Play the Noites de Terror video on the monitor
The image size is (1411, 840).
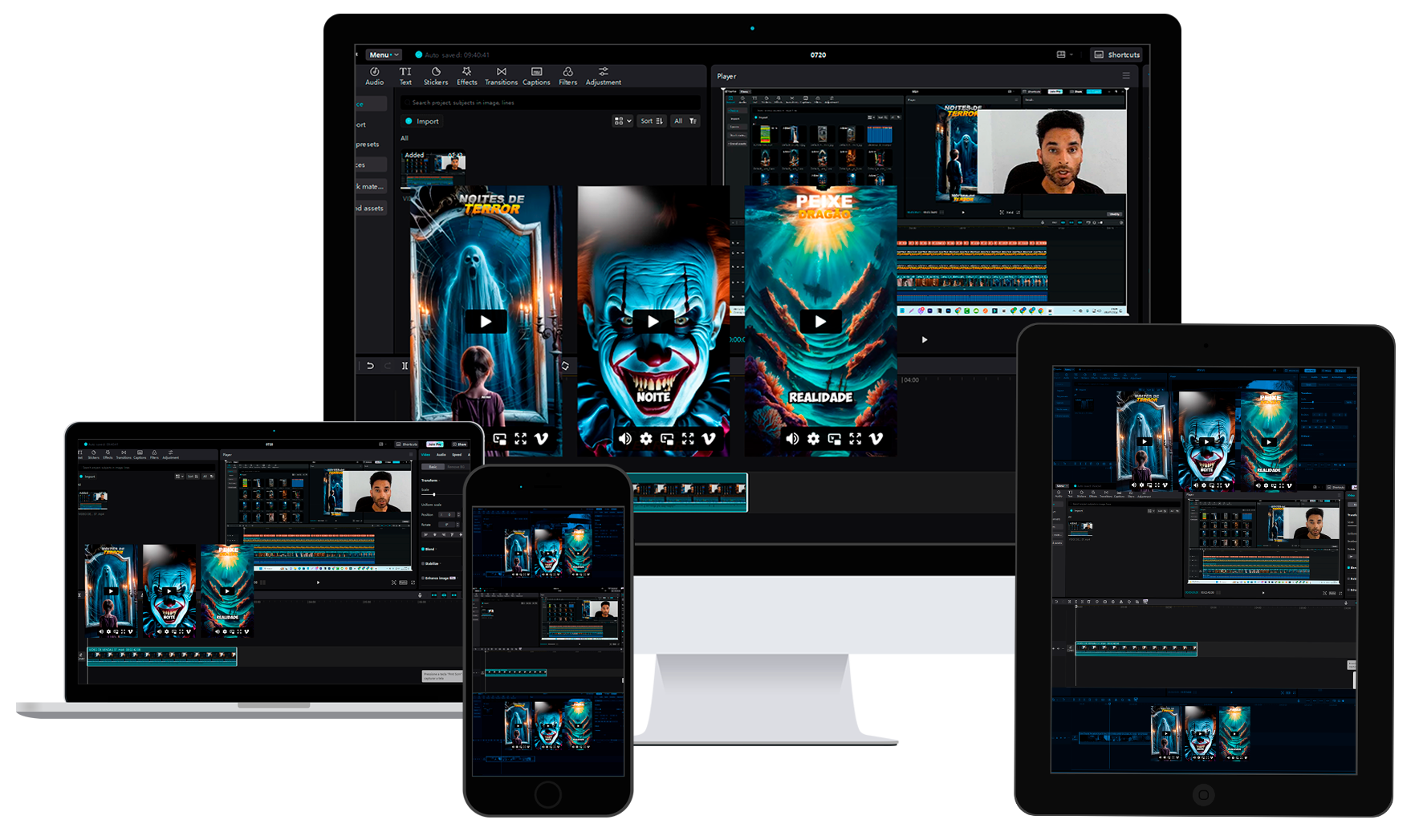point(486,322)
